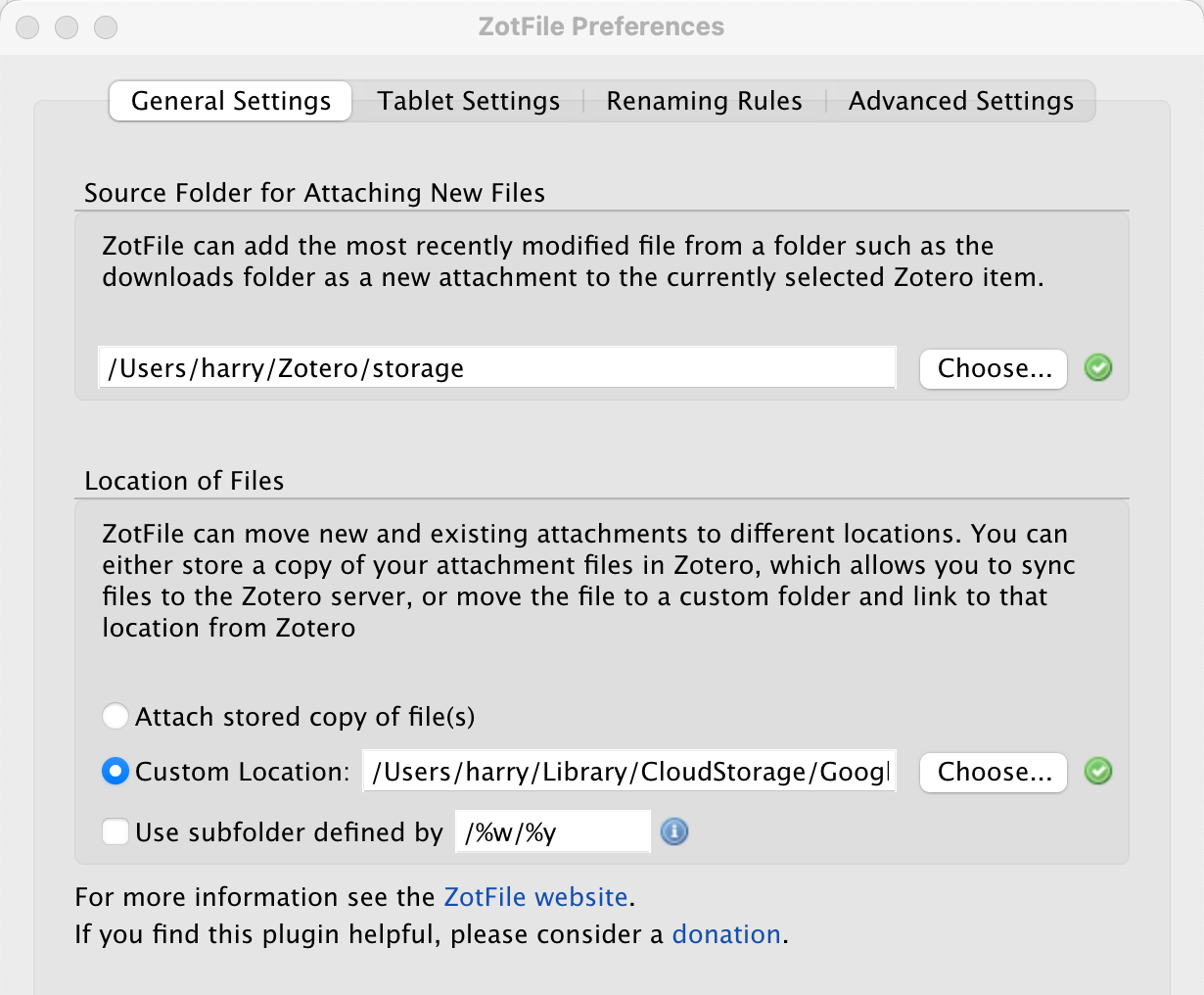Go to the Advanced Settings tab

[x=960, y=101]
